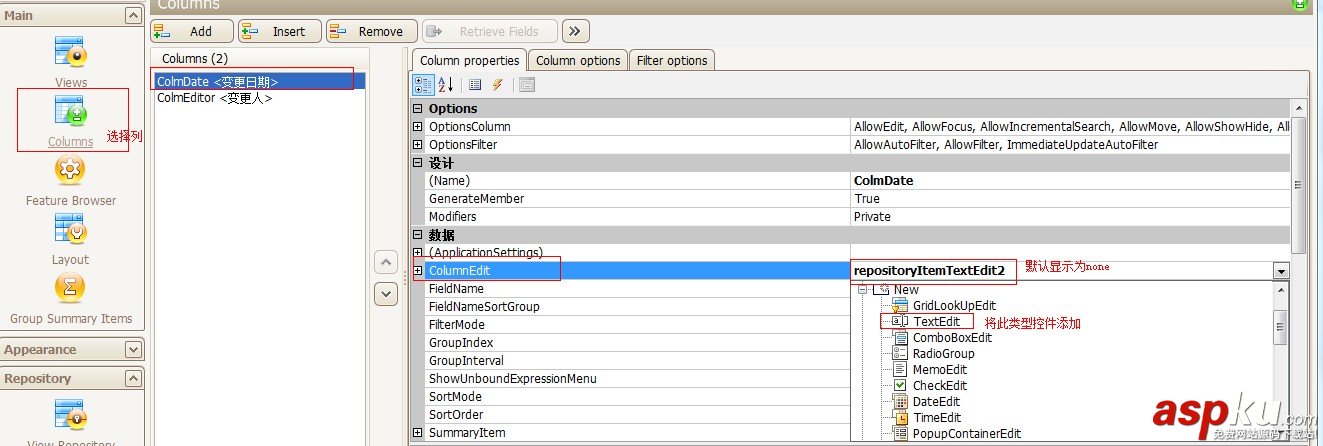Screen dimensions: 1323x446
Task: Choose ComboBoxEdit editor type
Action: click(951, 337)
